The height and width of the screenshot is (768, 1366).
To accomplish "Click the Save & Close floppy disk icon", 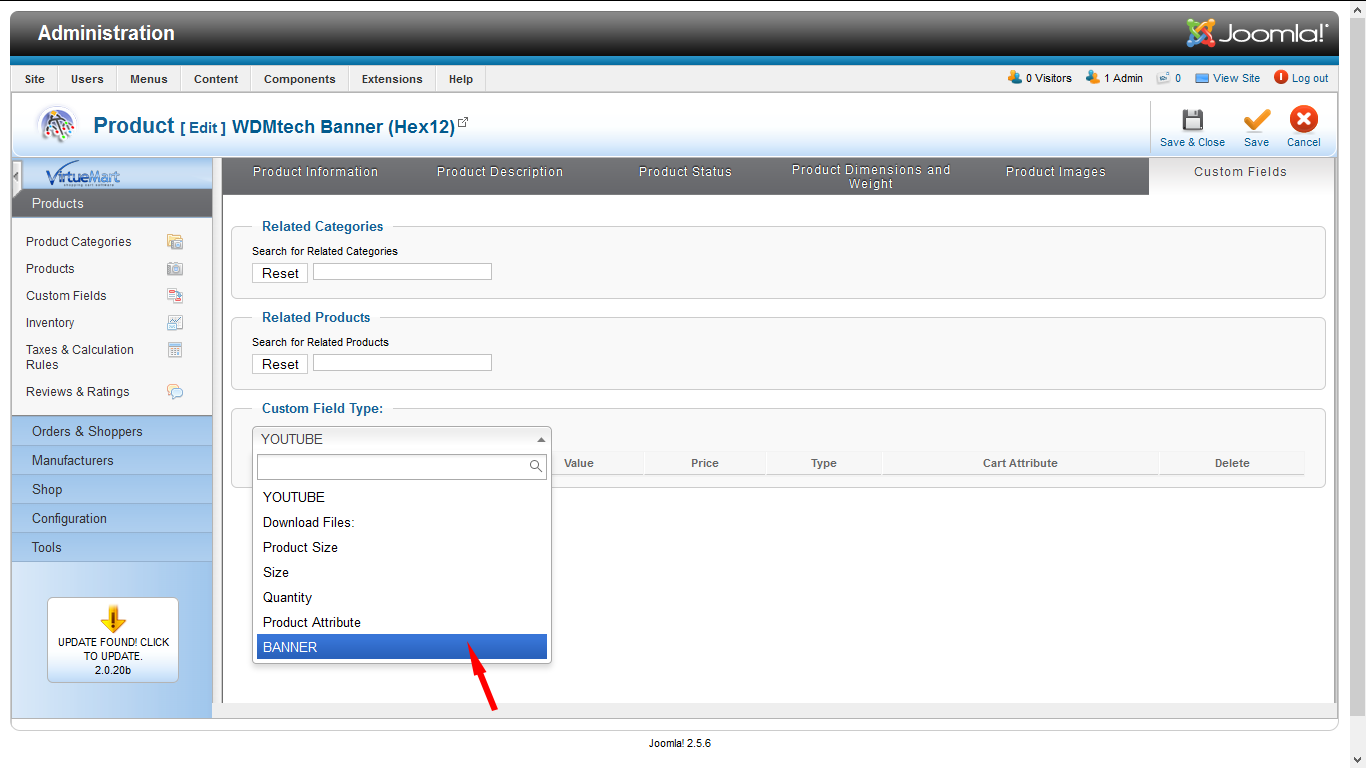I will click(1192, 121).
